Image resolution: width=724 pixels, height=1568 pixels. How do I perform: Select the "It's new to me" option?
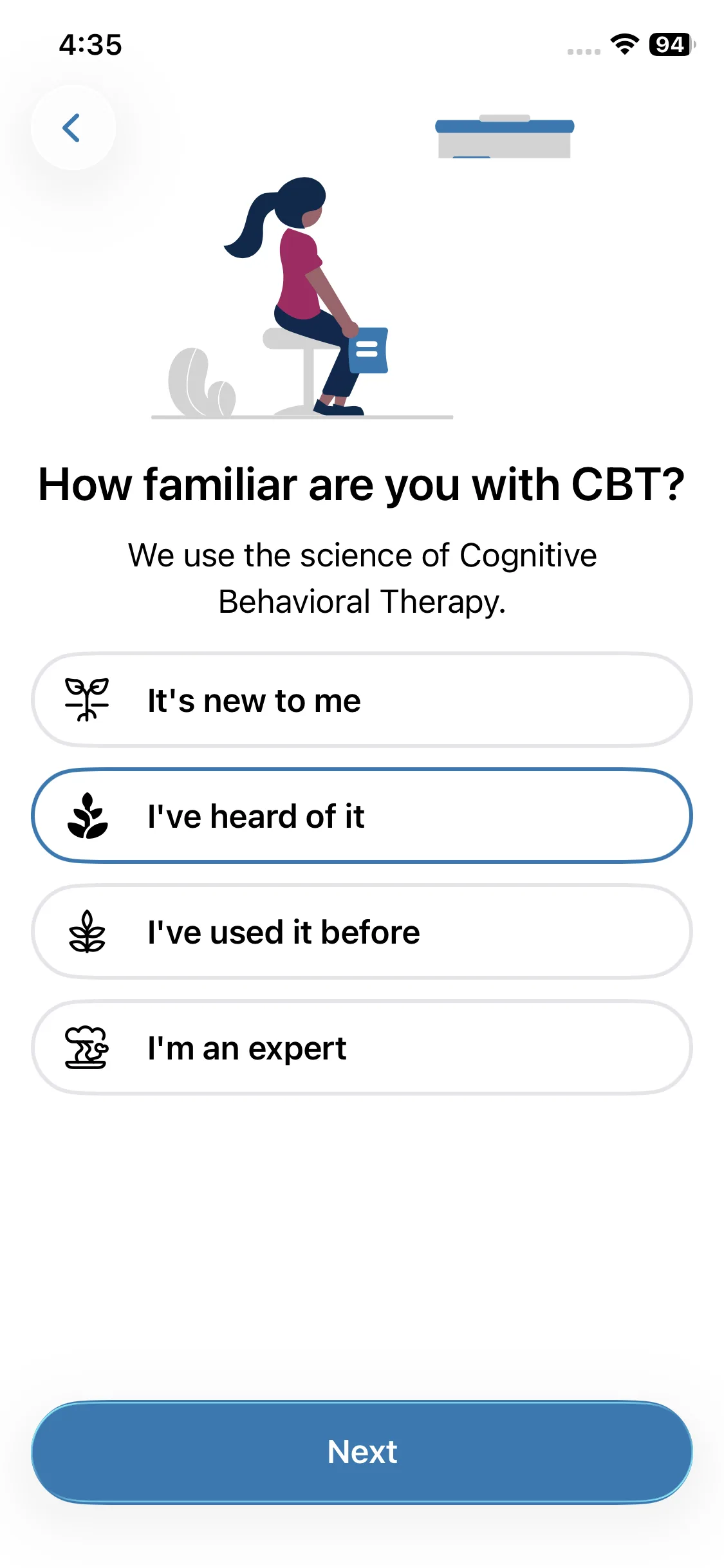pos(362,700)
